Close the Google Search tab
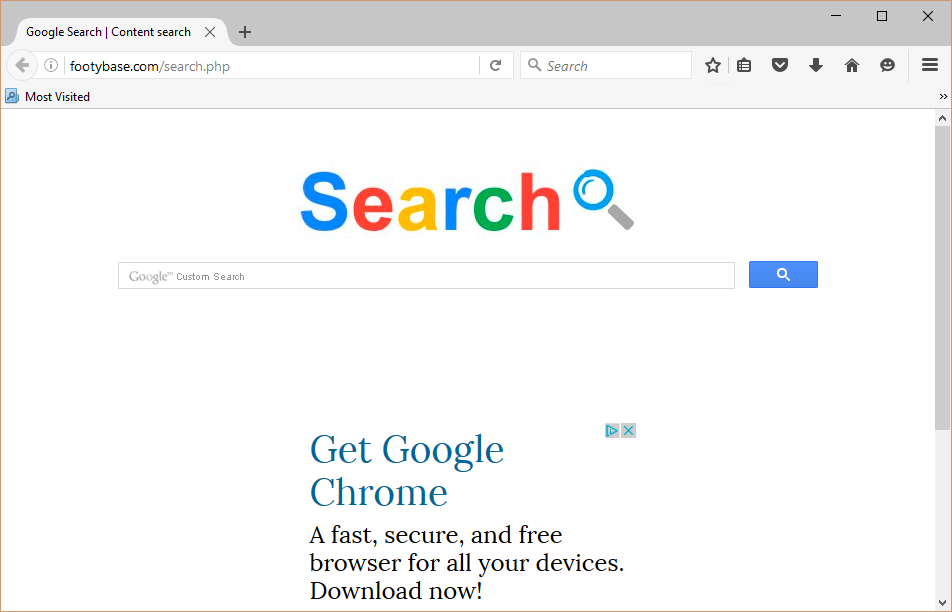This screenshot has height=612, width=952. coord(210,32)
